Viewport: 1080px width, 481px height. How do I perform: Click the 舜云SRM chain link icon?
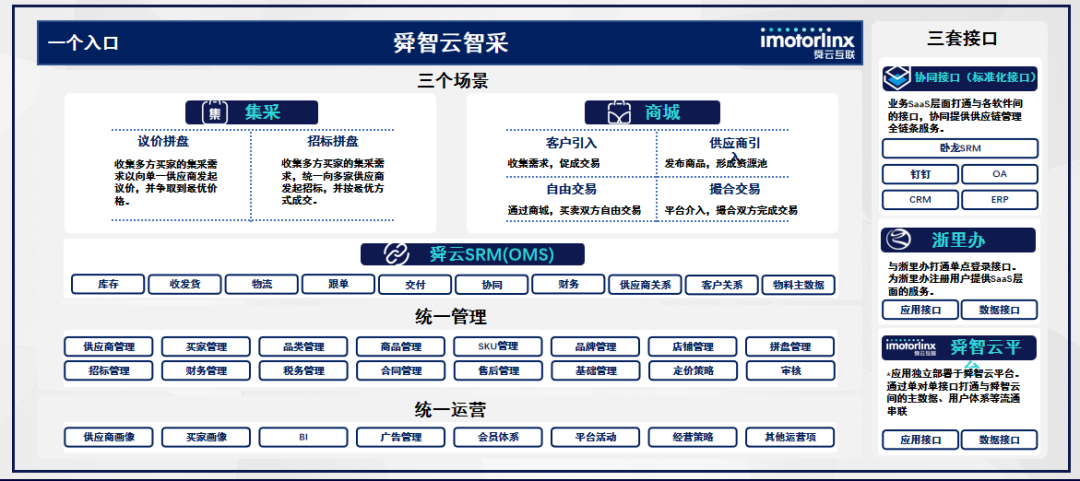395,254
